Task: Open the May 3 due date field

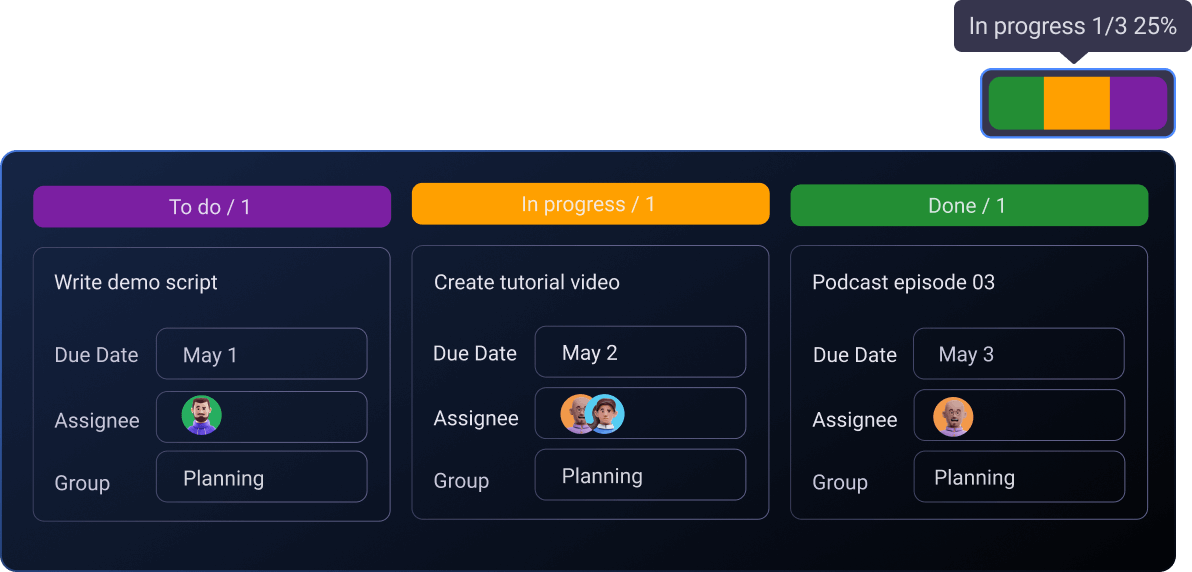Action: coord(1018,354)
